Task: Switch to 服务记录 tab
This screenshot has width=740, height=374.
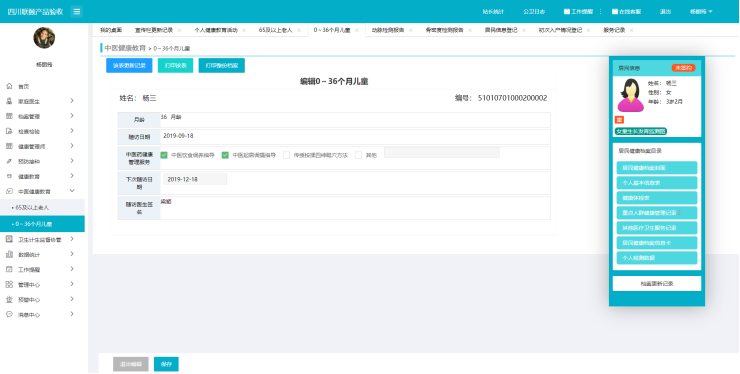Action: tap(614, 30)
